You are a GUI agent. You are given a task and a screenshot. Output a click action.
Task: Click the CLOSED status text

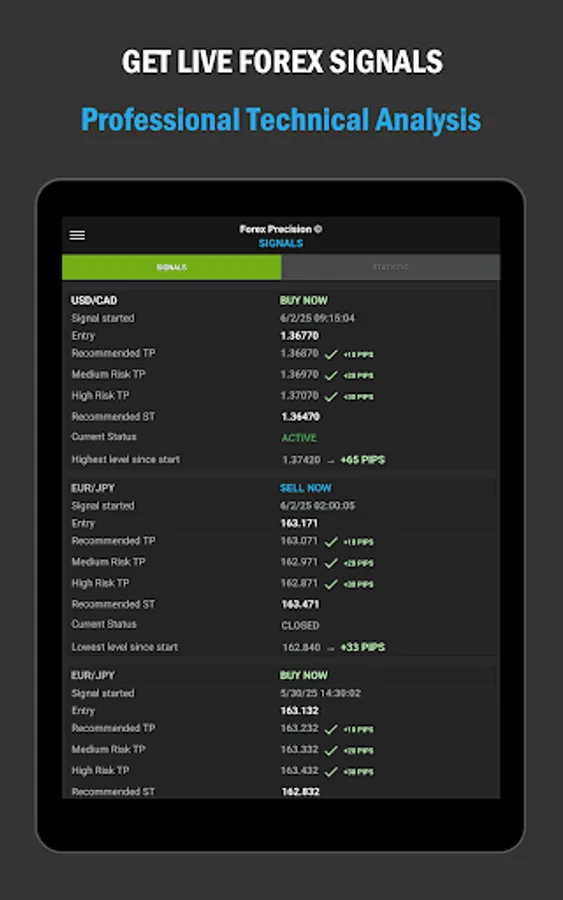[300, 626]
